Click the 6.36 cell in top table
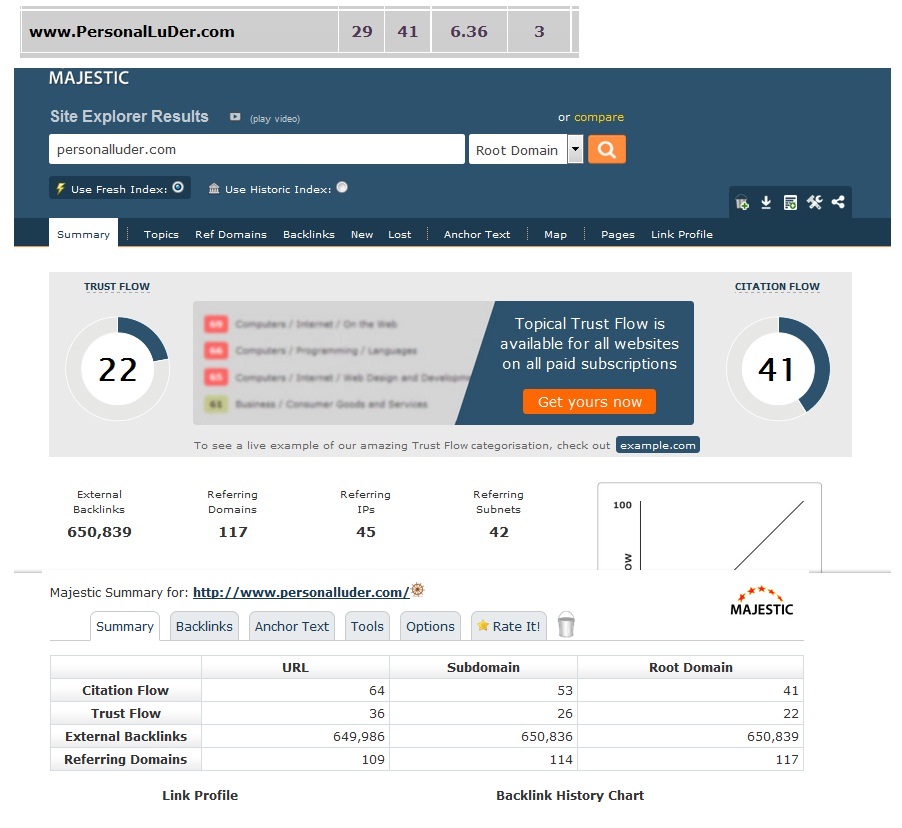This screenshot has width=902, height=828. (x=469, y=31)
